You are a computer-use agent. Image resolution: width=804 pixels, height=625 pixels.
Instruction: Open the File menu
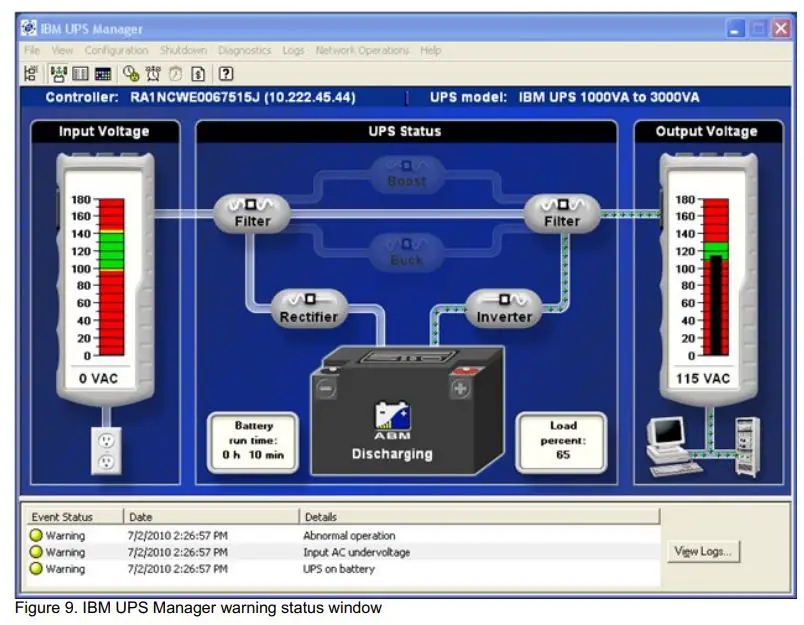click(32, 50)
